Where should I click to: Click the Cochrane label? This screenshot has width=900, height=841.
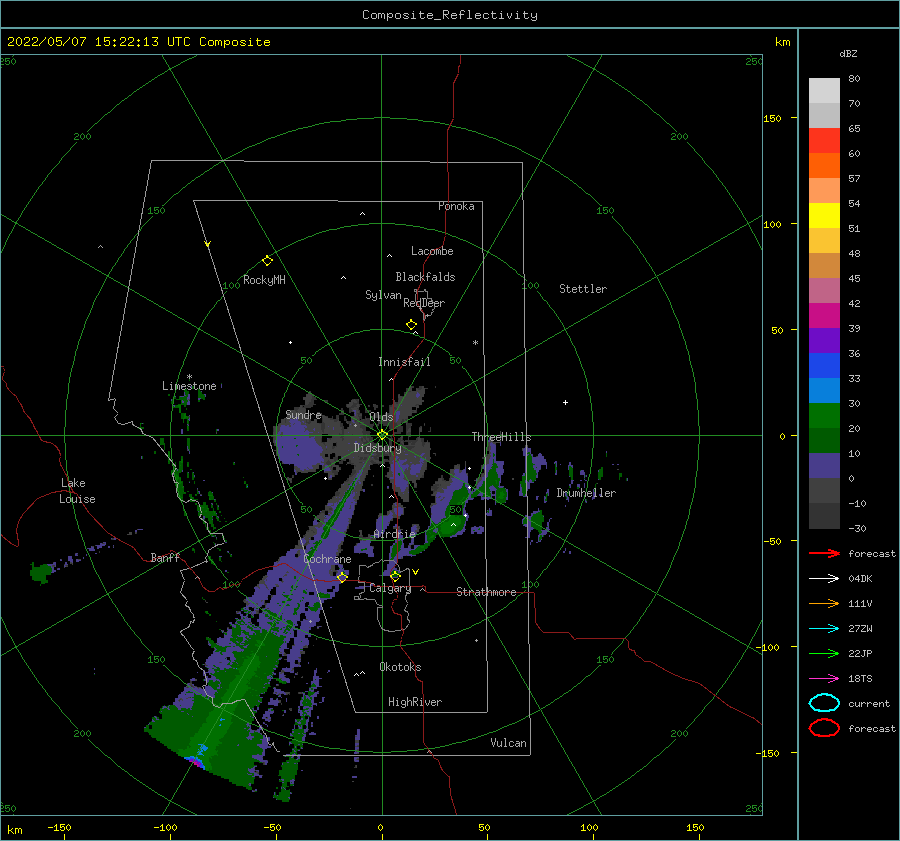tap(327, 559)
